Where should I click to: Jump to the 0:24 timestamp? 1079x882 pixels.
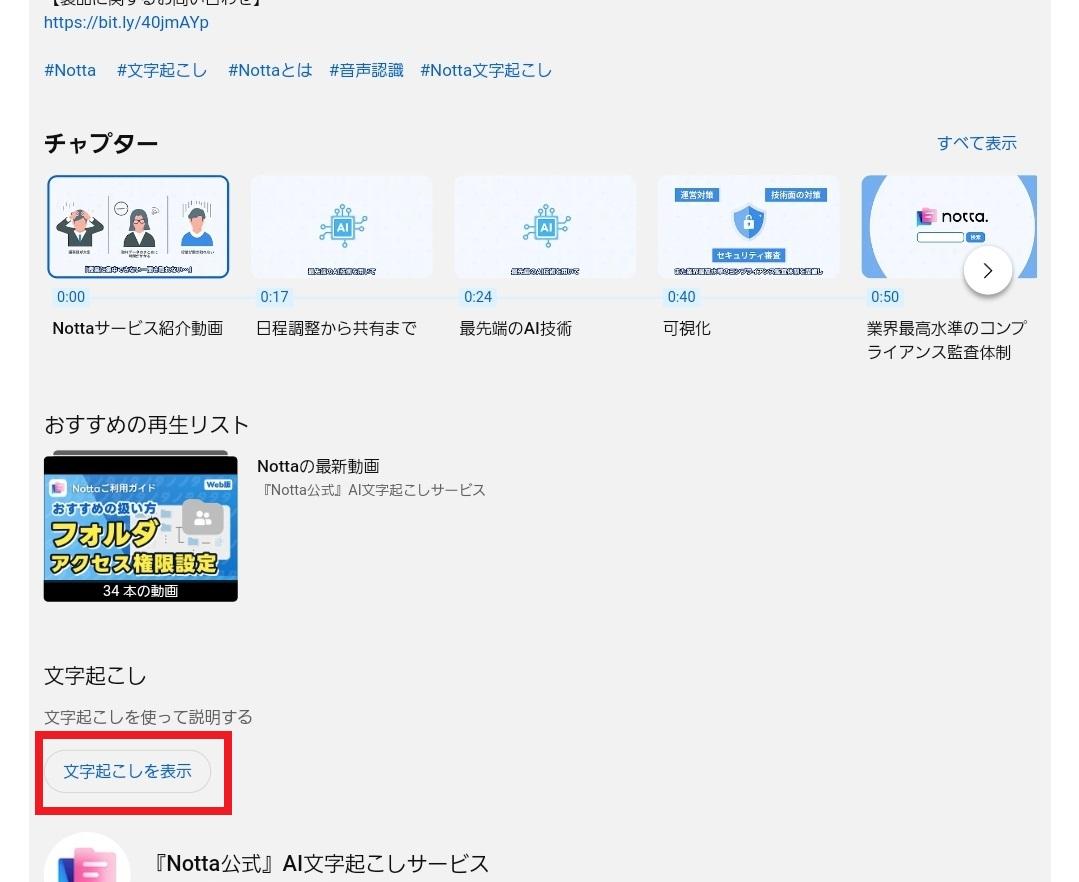[x=478, y=297]
